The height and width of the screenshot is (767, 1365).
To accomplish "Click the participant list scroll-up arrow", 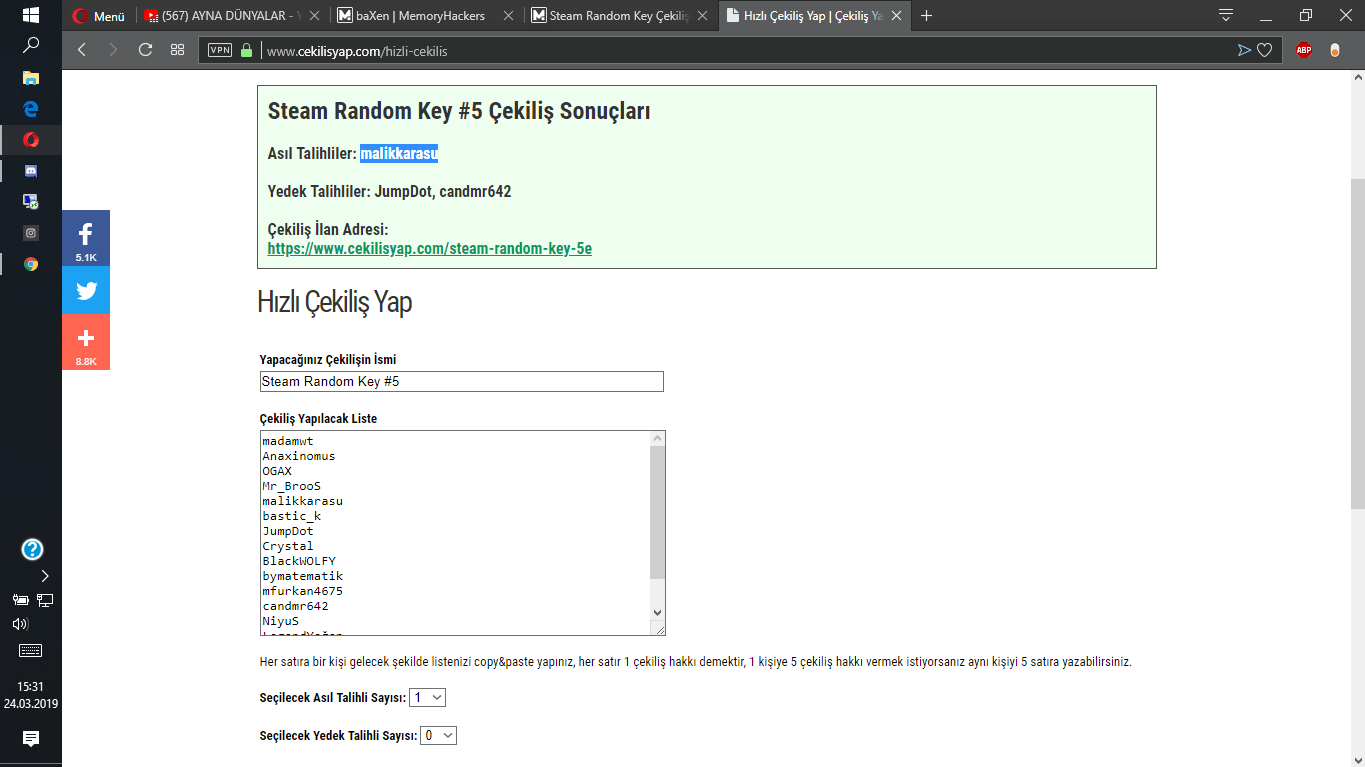I will tap(657, 439).
